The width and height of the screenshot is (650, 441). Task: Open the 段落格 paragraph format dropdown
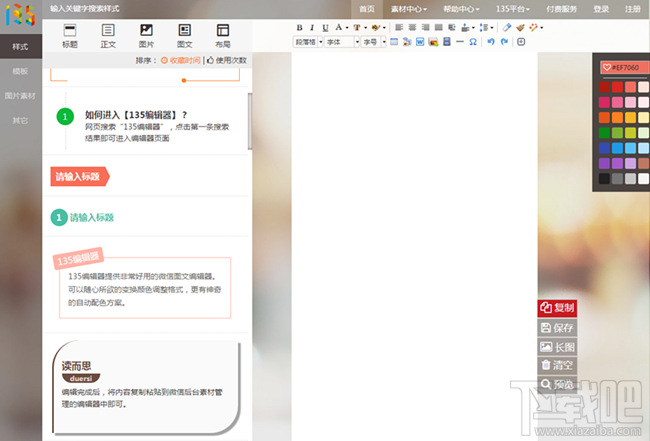[307, 42]
